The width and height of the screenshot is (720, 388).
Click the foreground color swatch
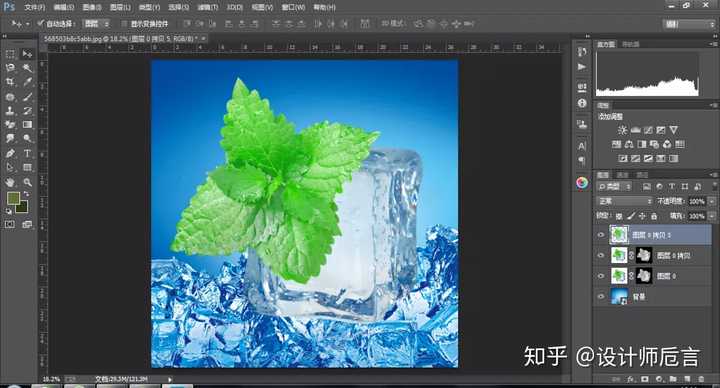13,198
